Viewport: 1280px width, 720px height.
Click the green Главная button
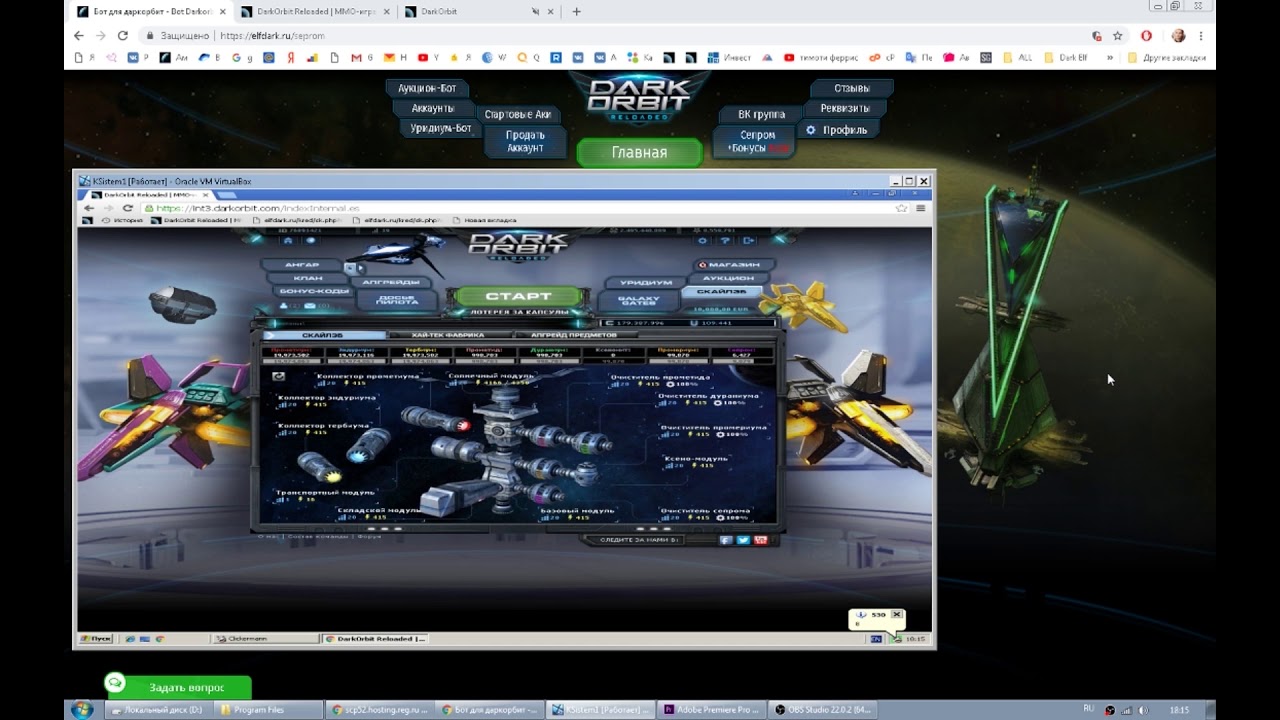pyautogui.click(x=639, y=153)
